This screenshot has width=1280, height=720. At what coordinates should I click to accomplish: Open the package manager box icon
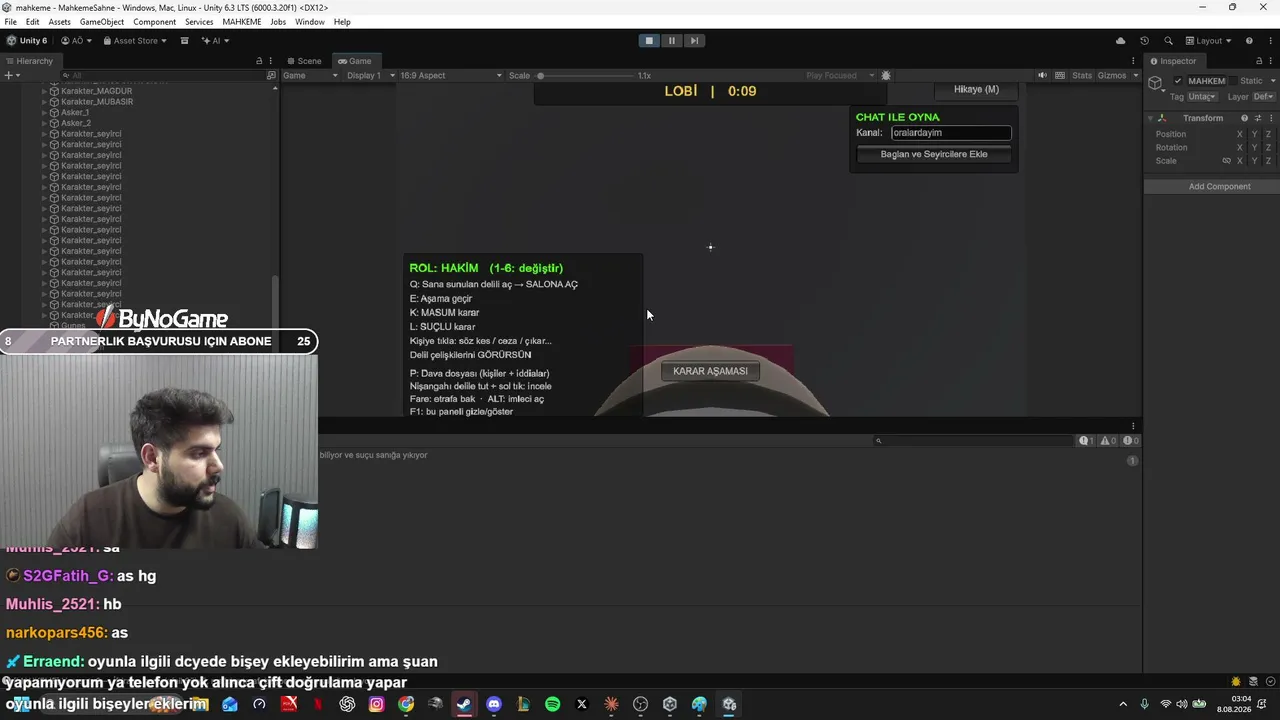pos(186,41)
